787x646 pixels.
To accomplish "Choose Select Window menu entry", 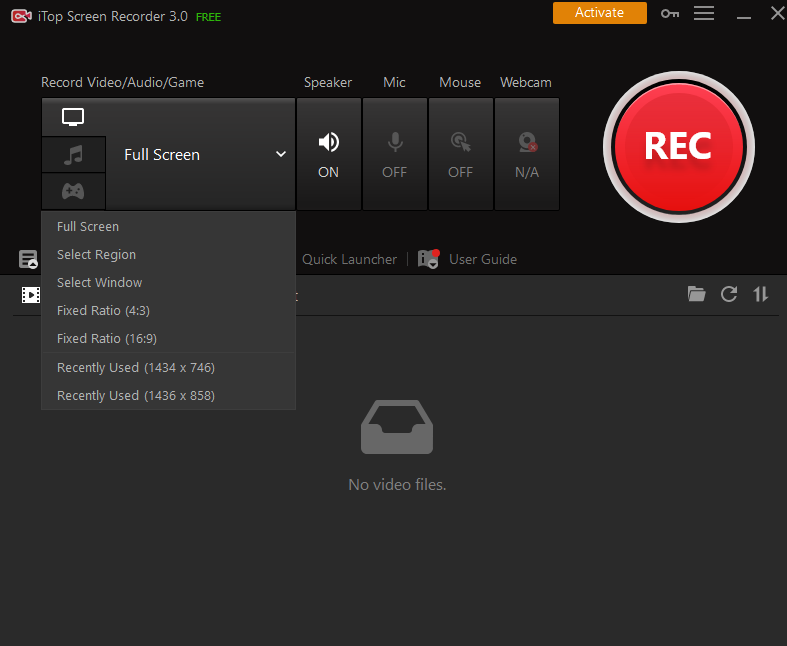I will 99,283.
